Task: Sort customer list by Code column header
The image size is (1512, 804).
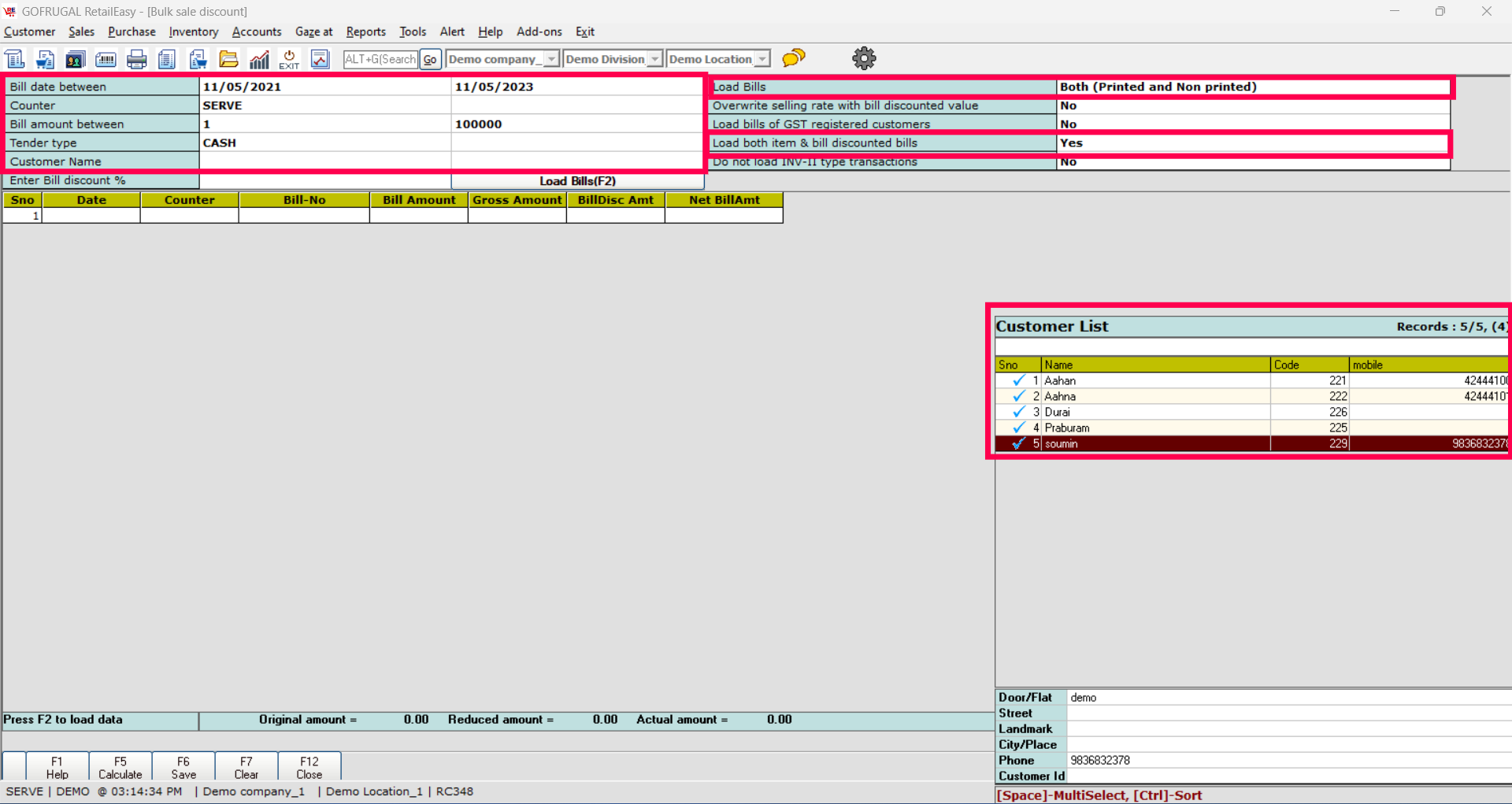Action: point(1310,365)
